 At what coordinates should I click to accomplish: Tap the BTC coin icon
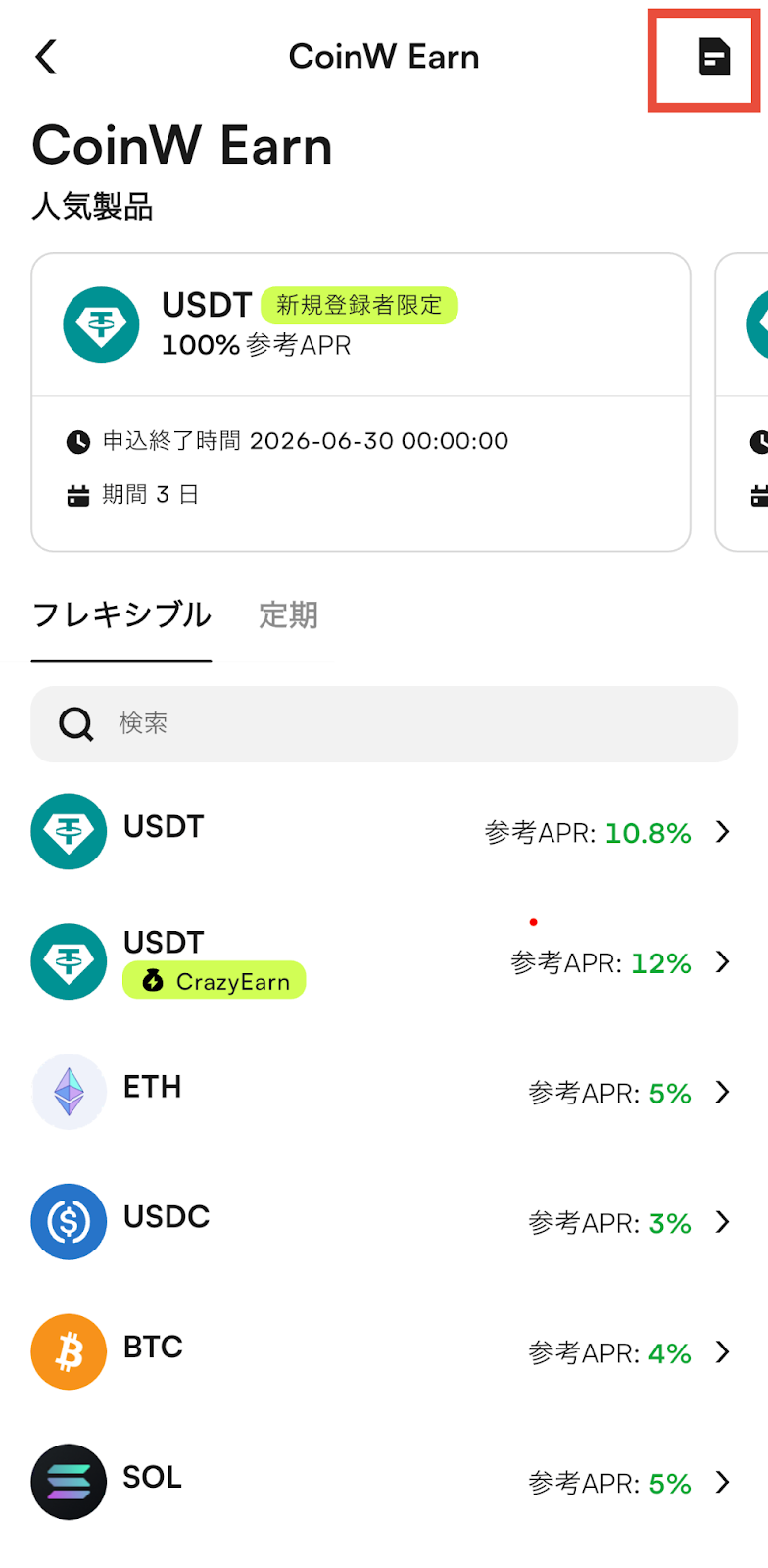[69, 1352]
